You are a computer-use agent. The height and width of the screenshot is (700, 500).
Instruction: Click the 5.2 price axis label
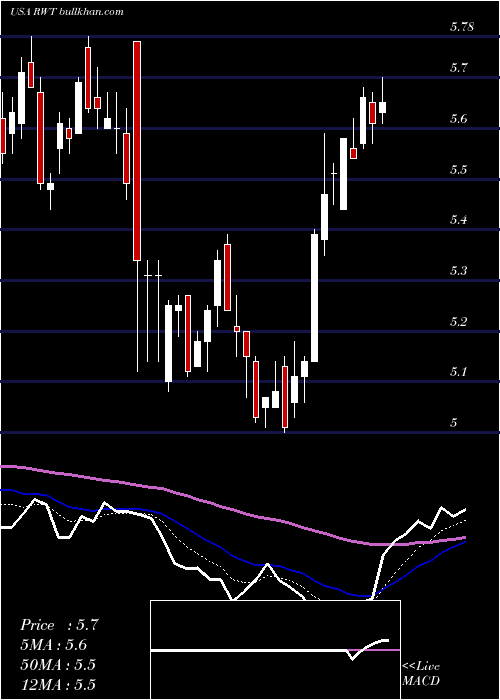click(x=459, y=321)
